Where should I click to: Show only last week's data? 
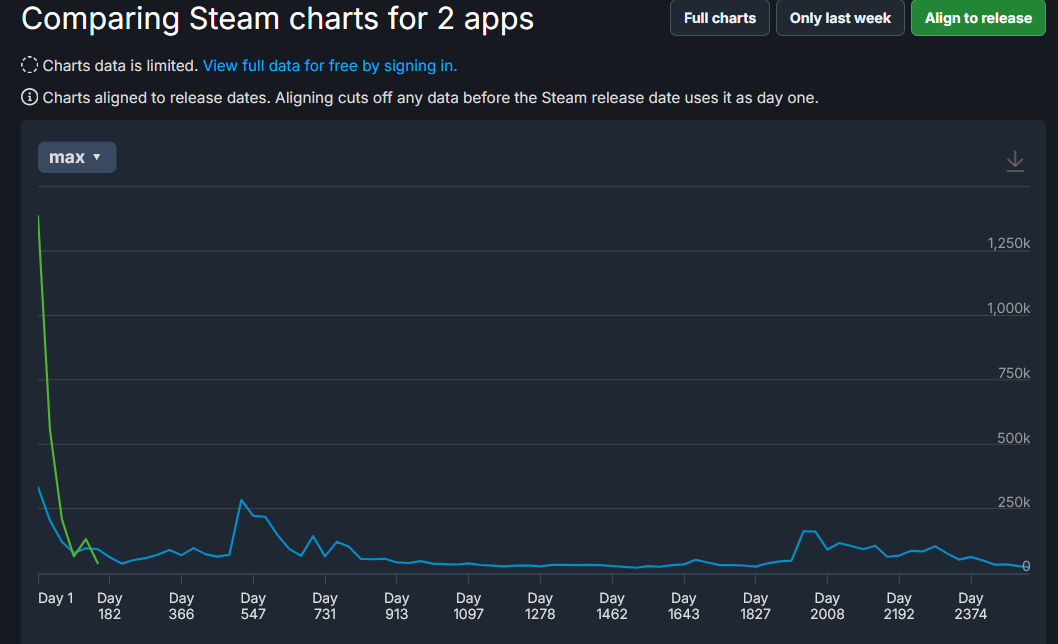point(840,18)
